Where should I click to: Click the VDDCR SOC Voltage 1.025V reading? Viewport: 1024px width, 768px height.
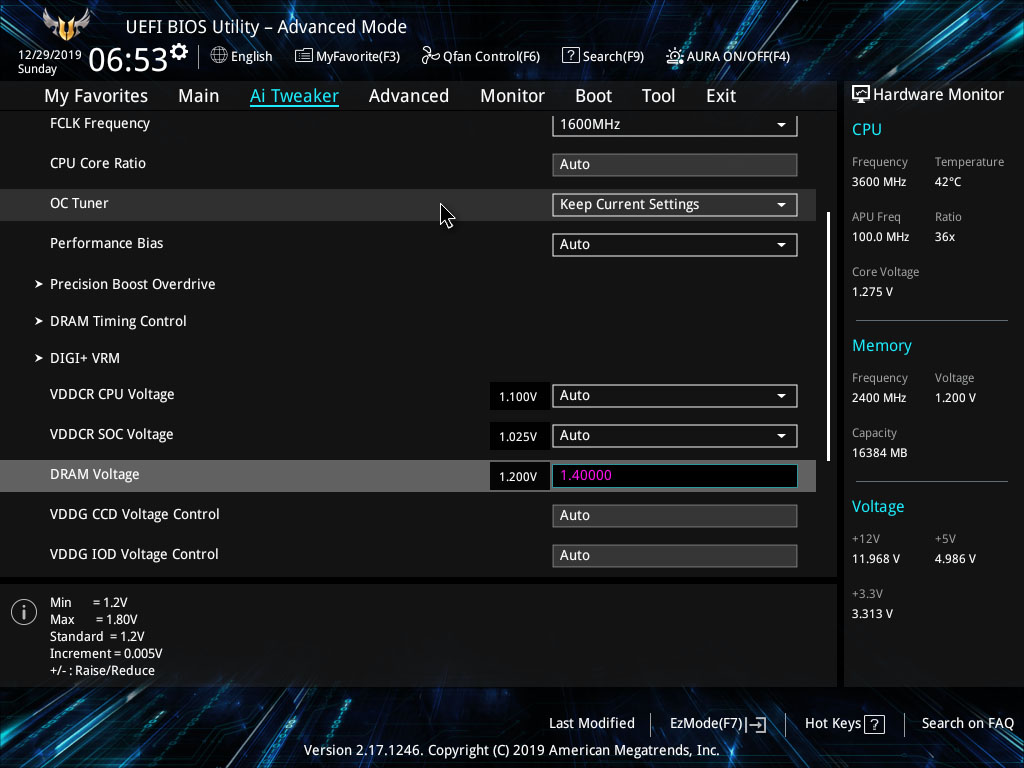pyautogui.click(x=518, y=437)
